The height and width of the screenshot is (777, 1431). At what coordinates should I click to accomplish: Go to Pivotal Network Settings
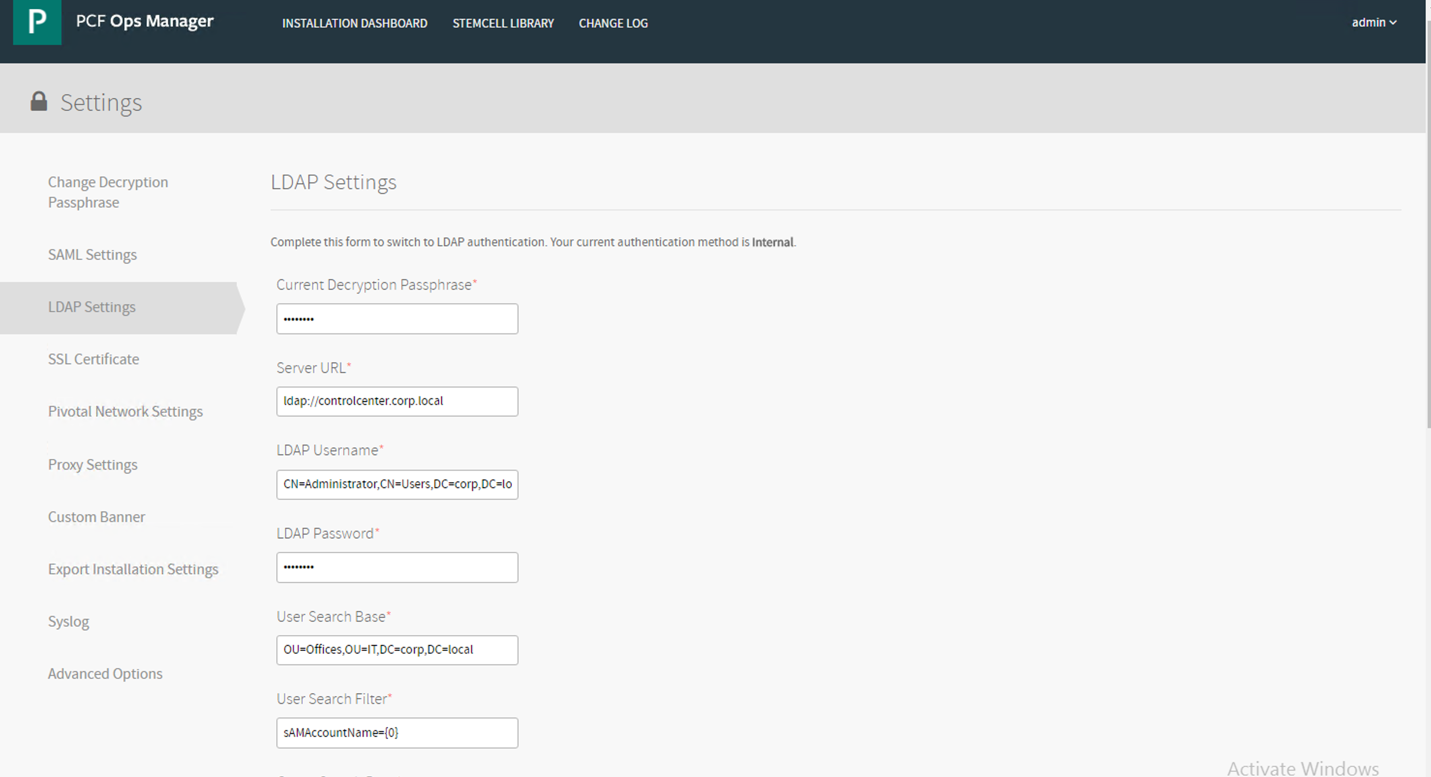click(x=125, y=412)
